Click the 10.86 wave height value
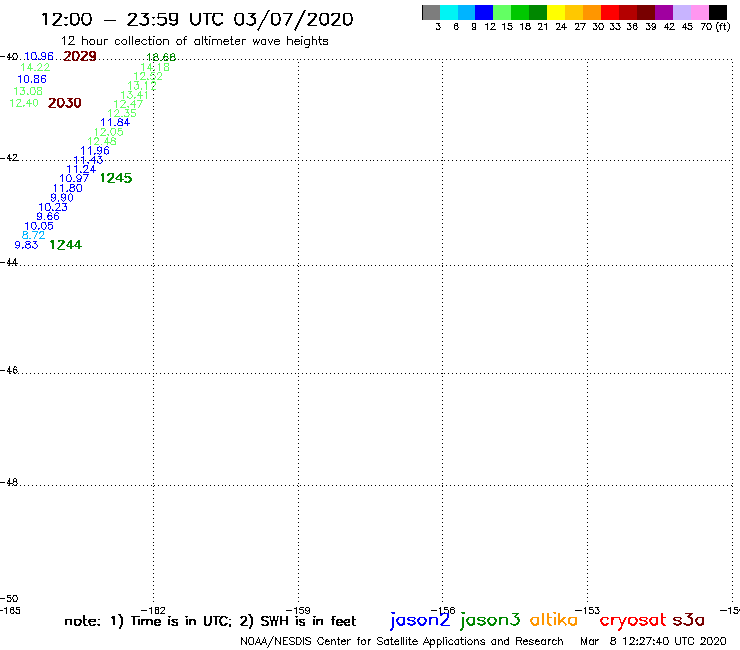This screenshot has height=650, width=740. coord(32,79)
